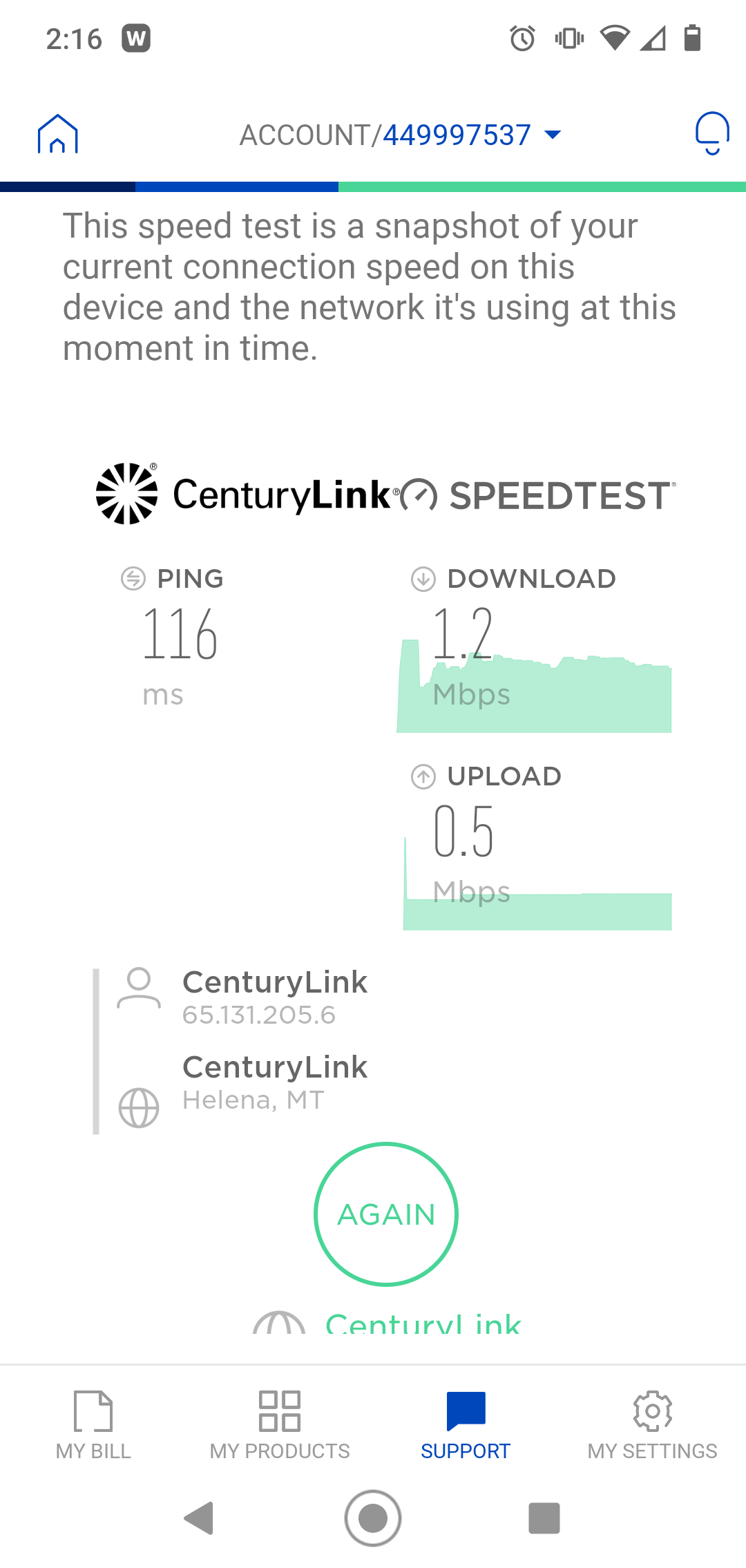Screen dimensions: 746x1568
Task: Tap the user profile icon near IP address
Action: coord(139,988)
